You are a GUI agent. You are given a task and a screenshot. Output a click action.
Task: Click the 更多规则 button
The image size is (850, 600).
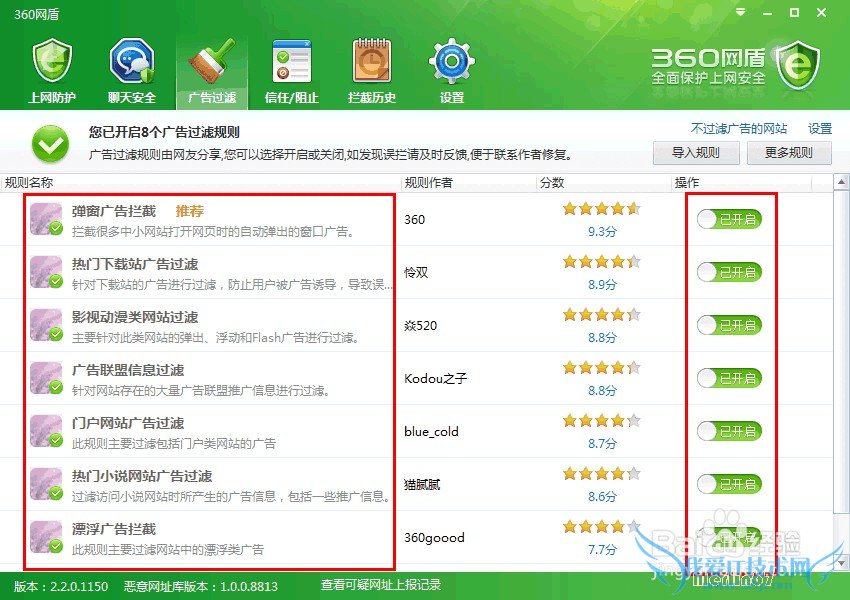click(x=789, y=153)
